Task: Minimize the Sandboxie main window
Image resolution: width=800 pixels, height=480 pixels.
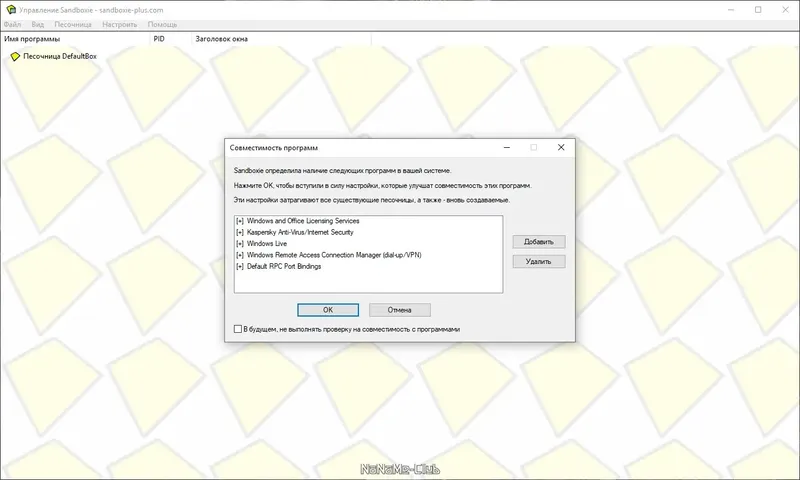Action: 731,10
